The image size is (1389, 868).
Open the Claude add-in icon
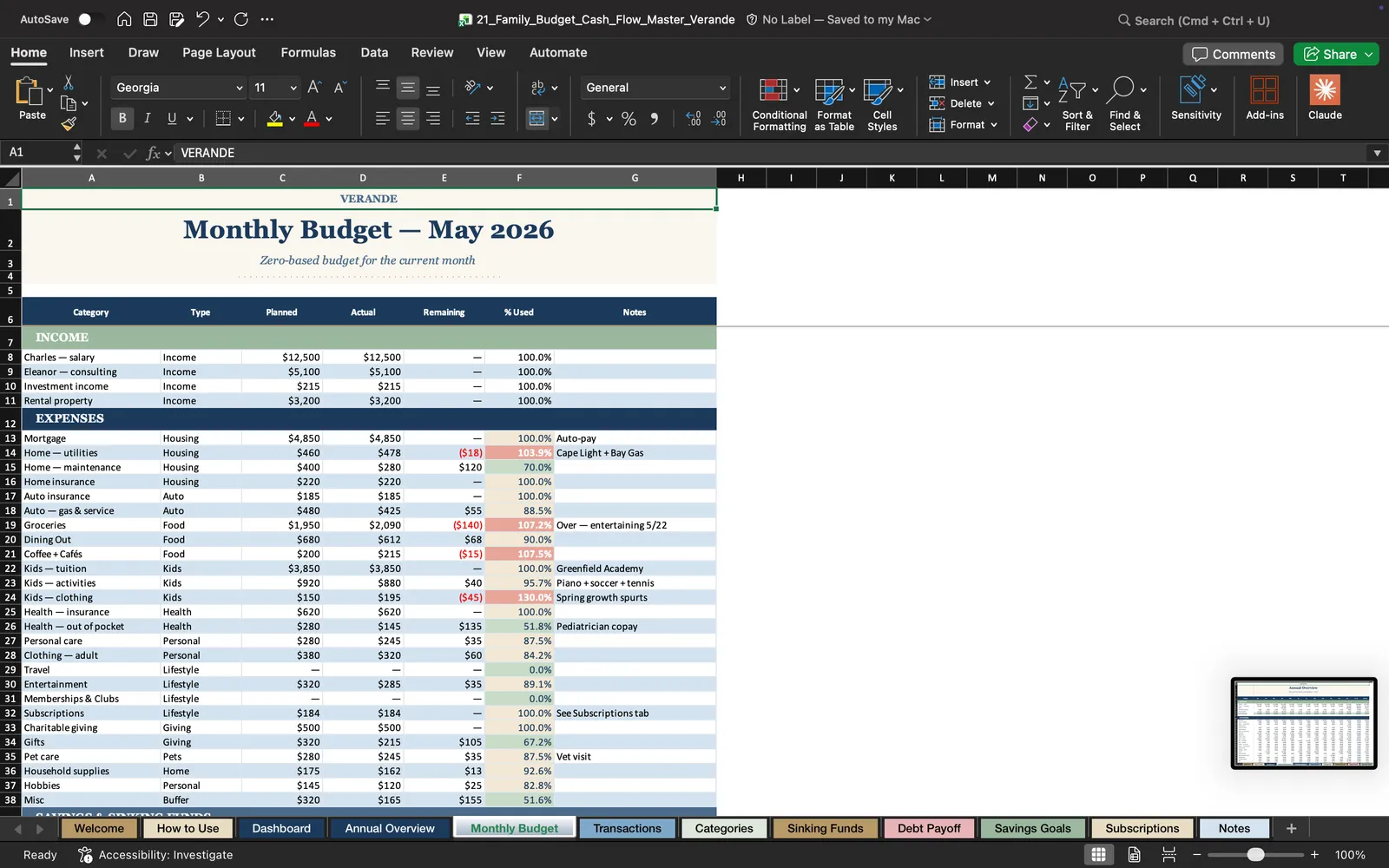1325,90
